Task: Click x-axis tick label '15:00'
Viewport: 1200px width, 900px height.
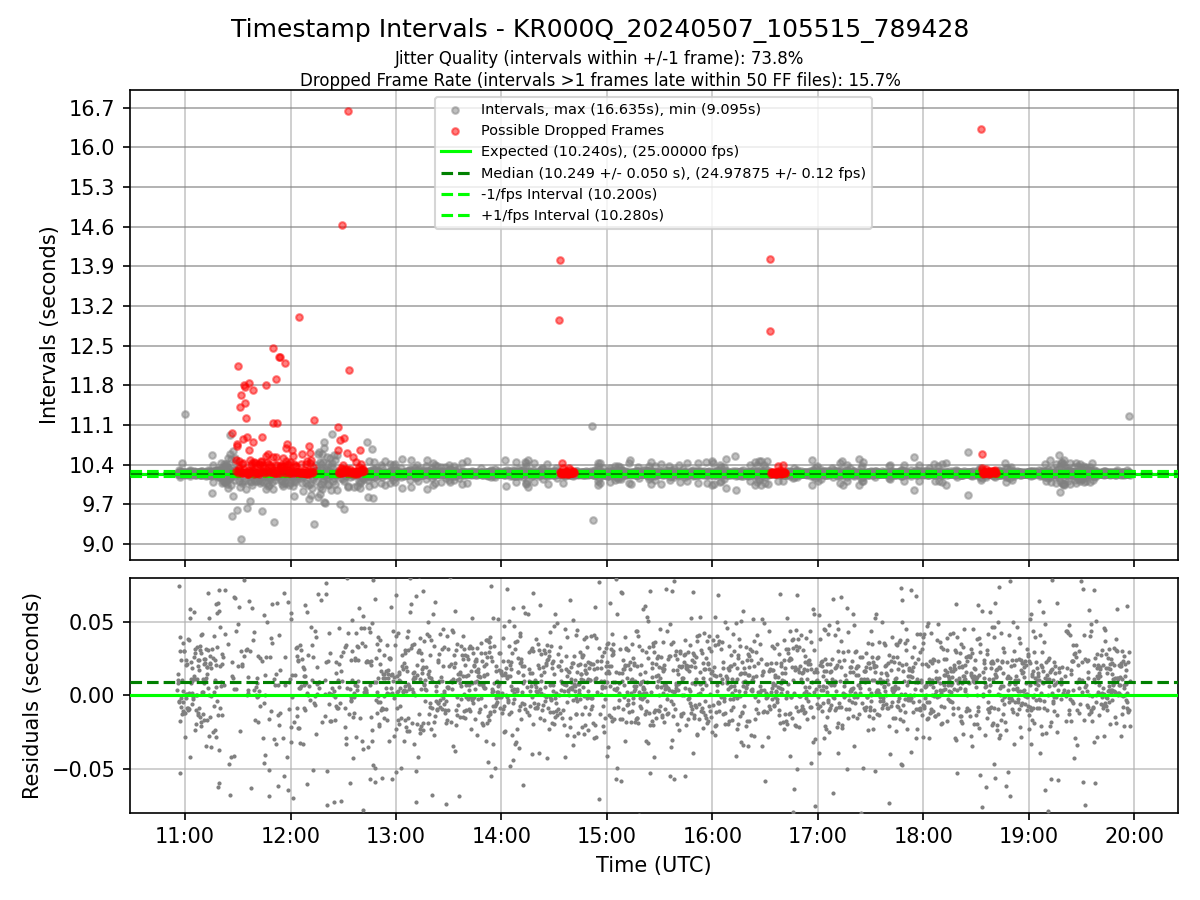Action: click(607, 835)
